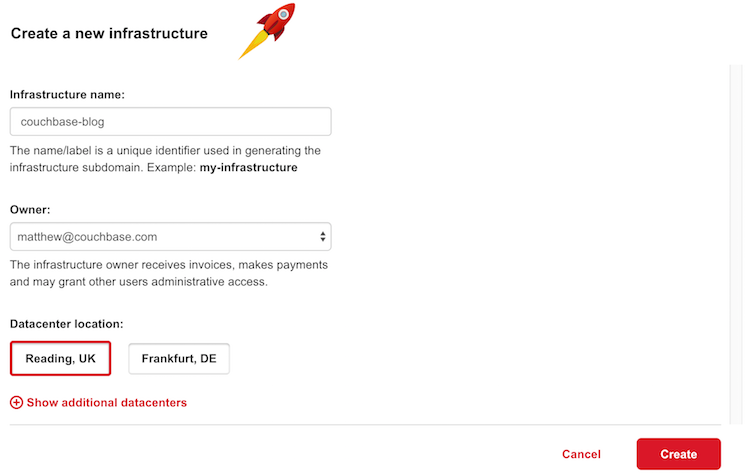The height and width of the screenshot is (476, 750).
Task: Focus the Infrastructure name input field
Action: click(170, 122)
